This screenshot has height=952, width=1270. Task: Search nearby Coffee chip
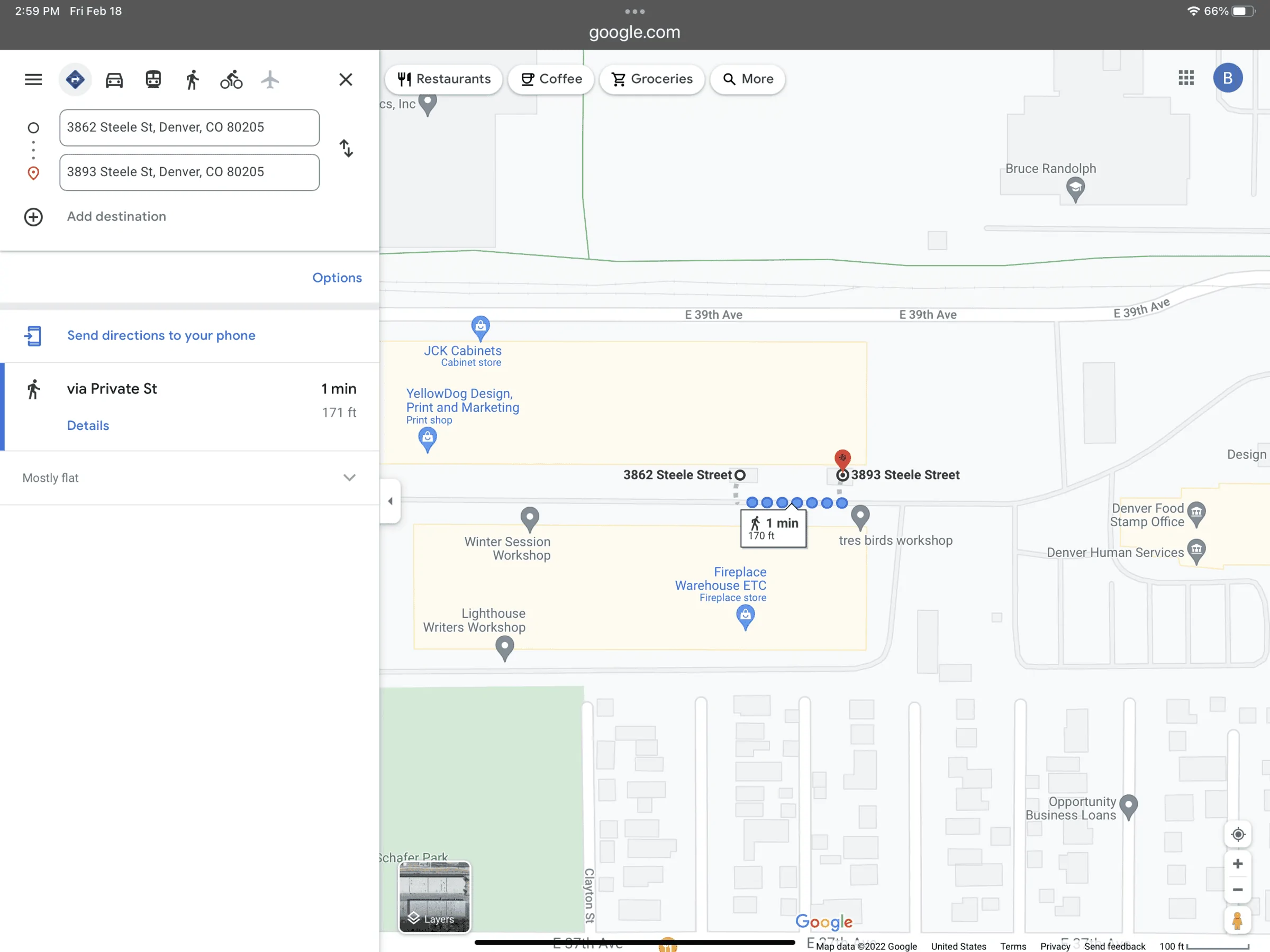551,79
